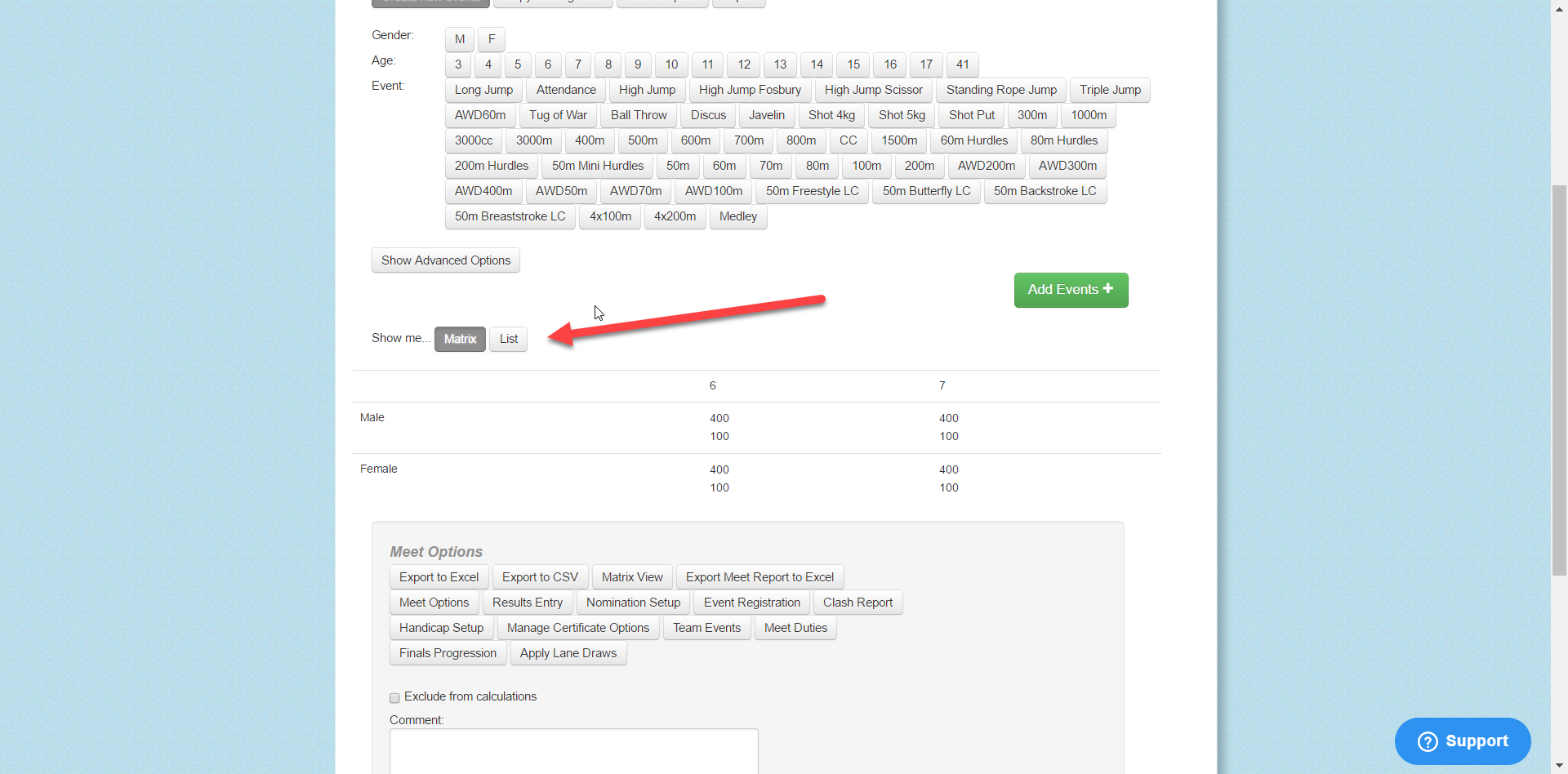Select the 4x100m relay event
Image resolution: width=1568 pixels, height=774 pixels.
[610, 216]
